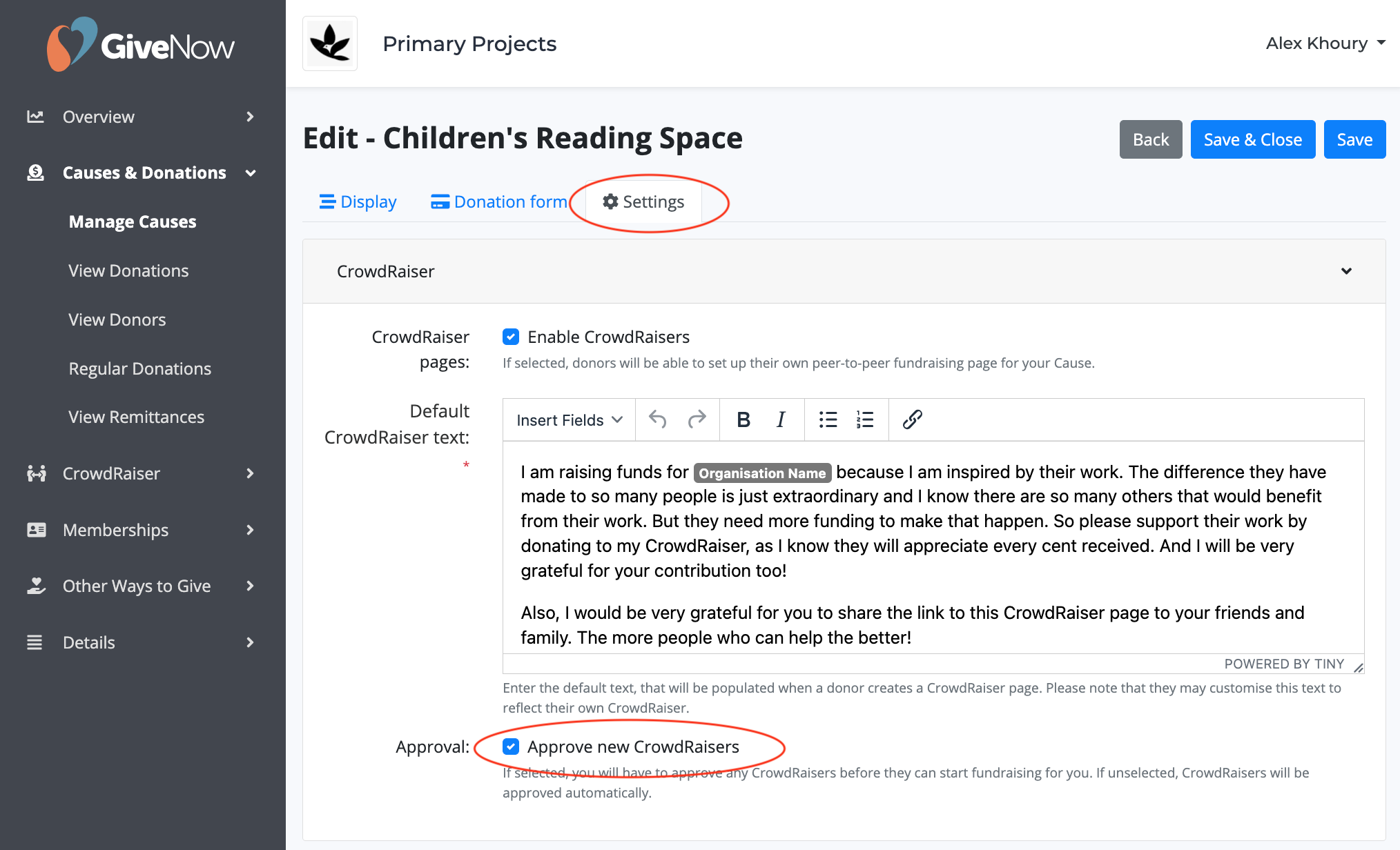Screen dimensions: 1400x850
Task: Switch to the Display tab
Action: [x=358, y=201]
